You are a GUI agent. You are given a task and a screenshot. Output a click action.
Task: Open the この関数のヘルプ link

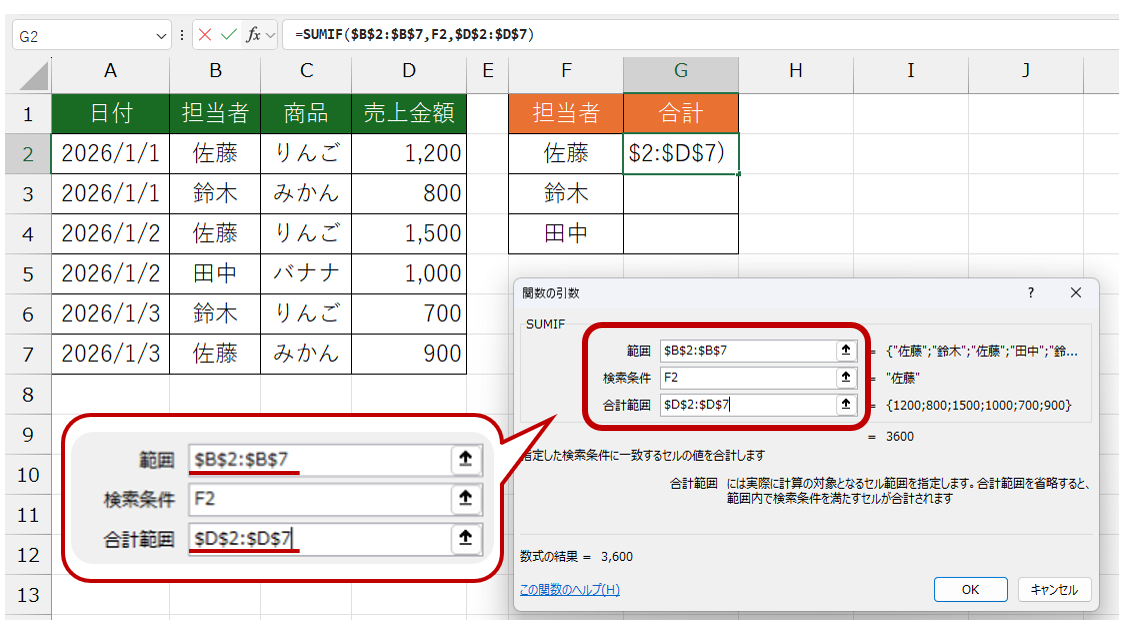569,589
